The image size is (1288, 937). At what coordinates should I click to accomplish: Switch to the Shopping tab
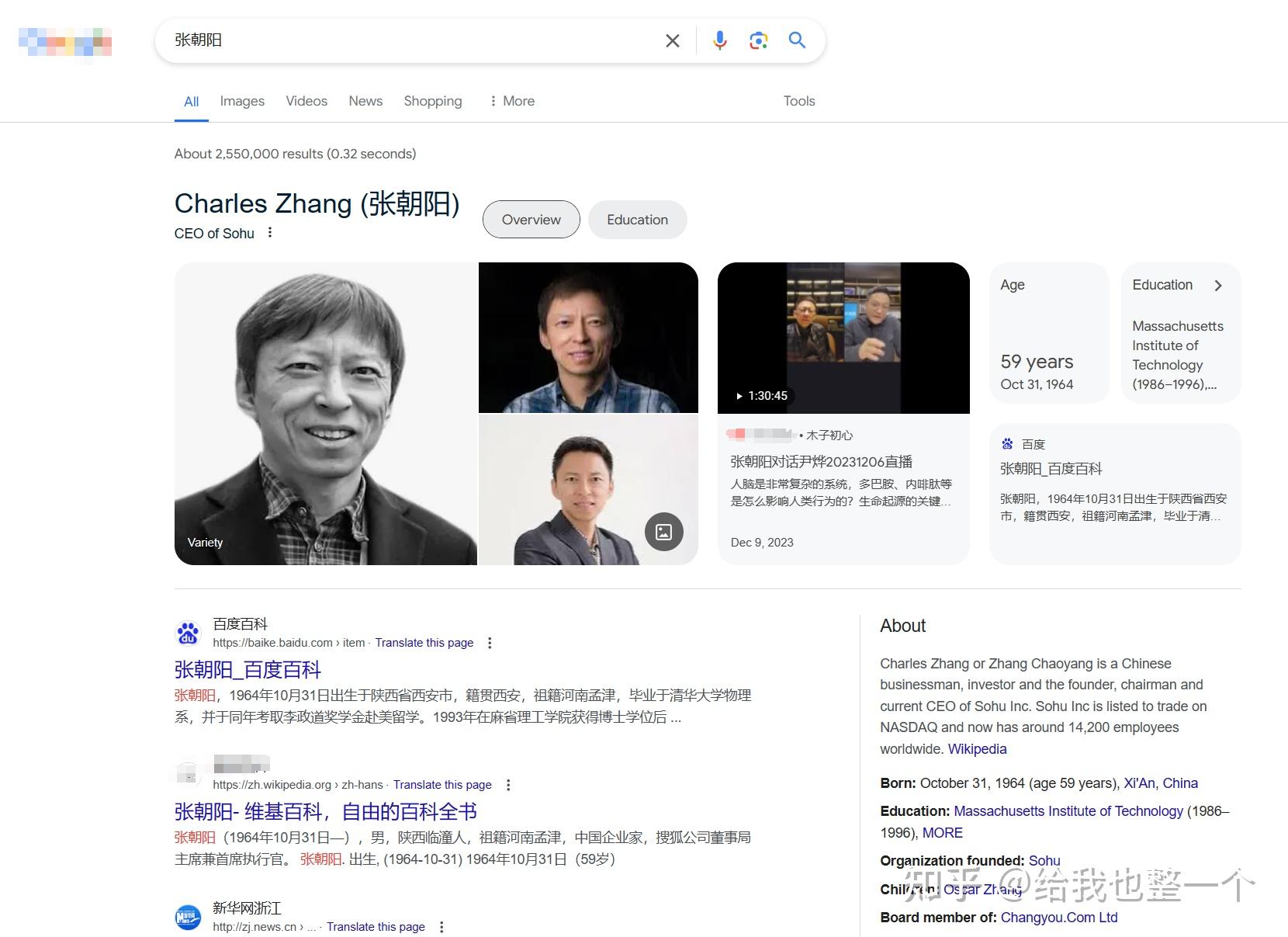(x=433, y=101)
